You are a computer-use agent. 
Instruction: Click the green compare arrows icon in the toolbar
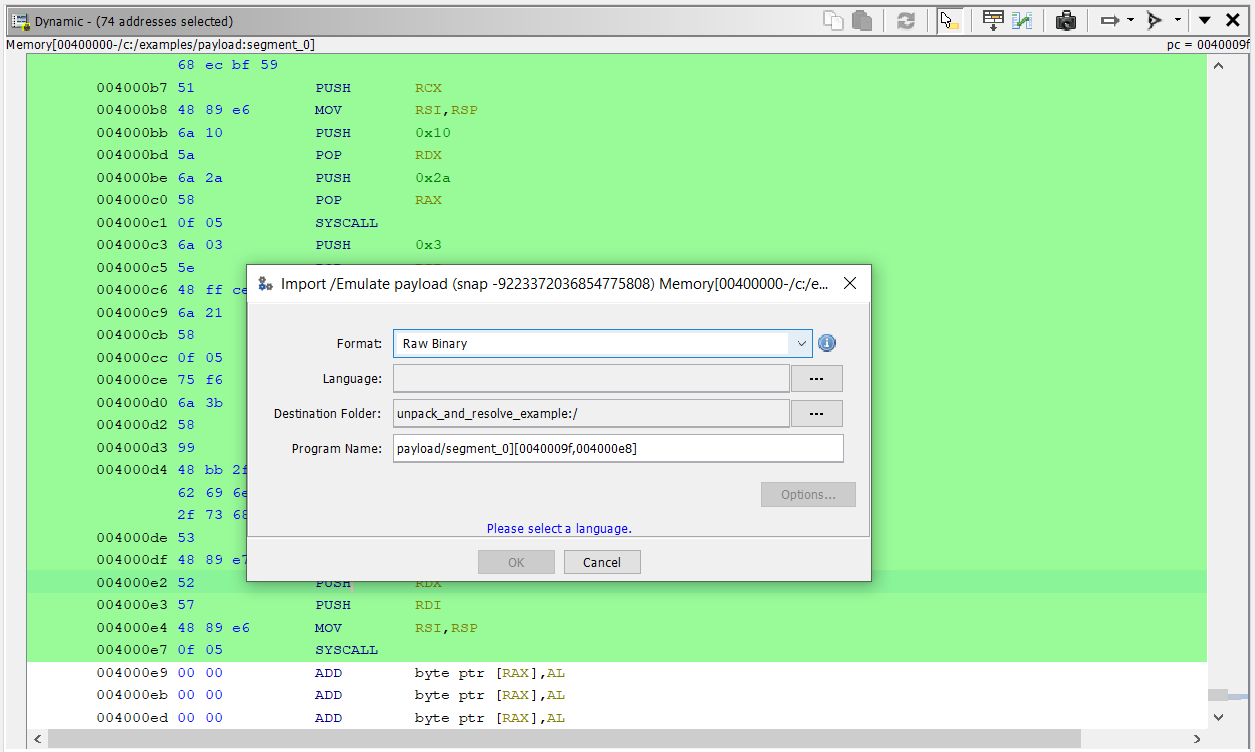click(x=1022, y=19)
